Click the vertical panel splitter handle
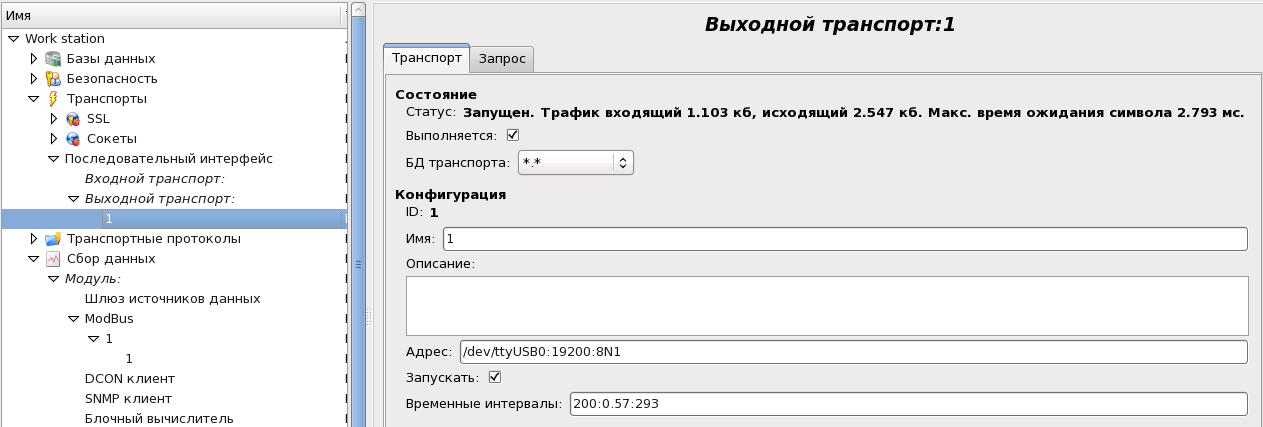This screenshot has width=1263, height=427. pyautogui.click(x=358, y=264)
